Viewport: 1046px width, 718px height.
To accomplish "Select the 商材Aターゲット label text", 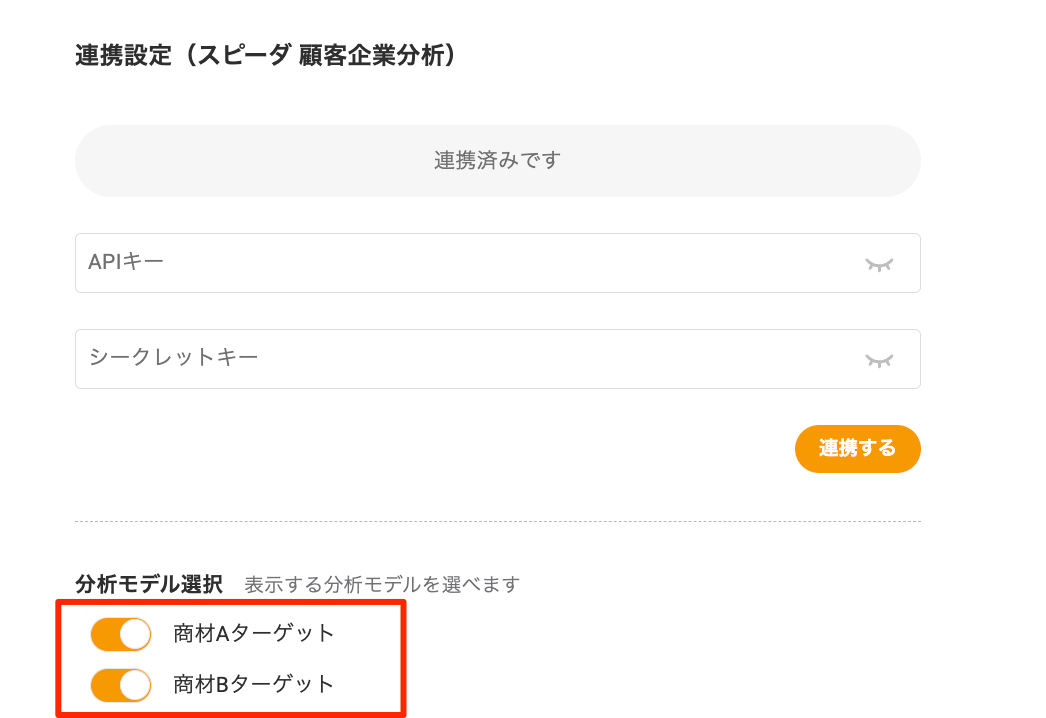I will click(x=254, y=633).
